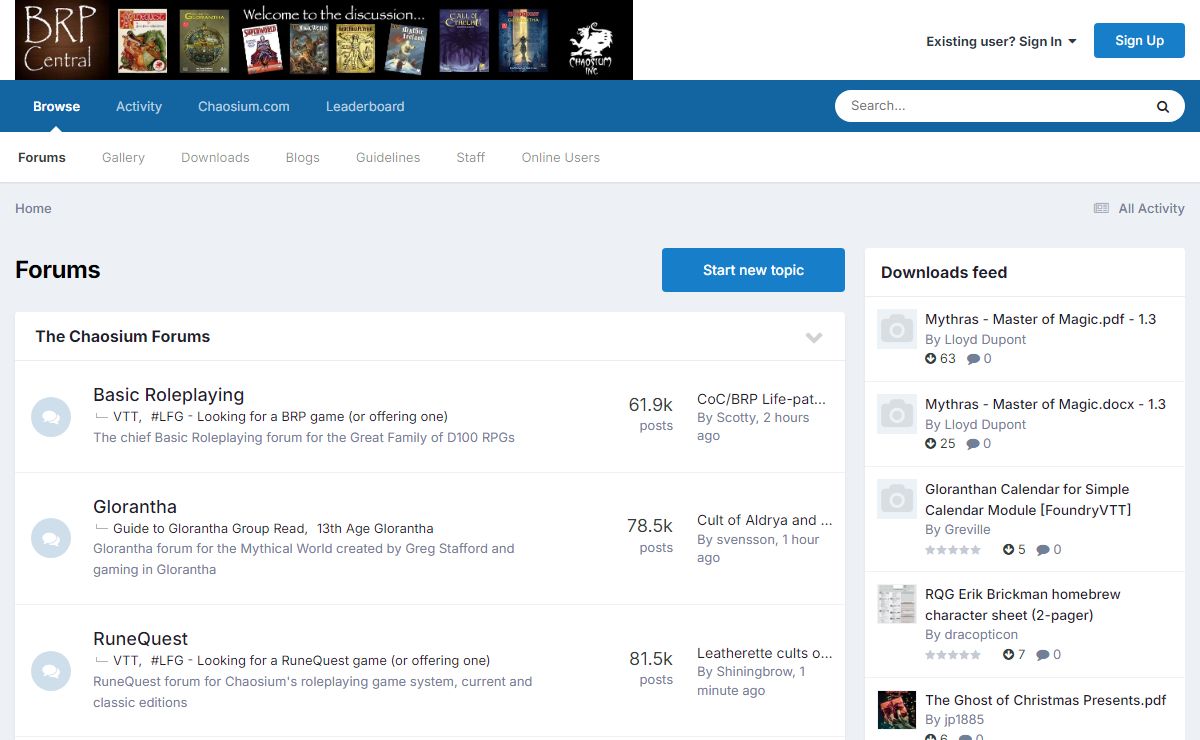Click the Glorantha forum bubble icon
Image resolution: width=1200 pixels, height=740 pixels.
point(51,538)
